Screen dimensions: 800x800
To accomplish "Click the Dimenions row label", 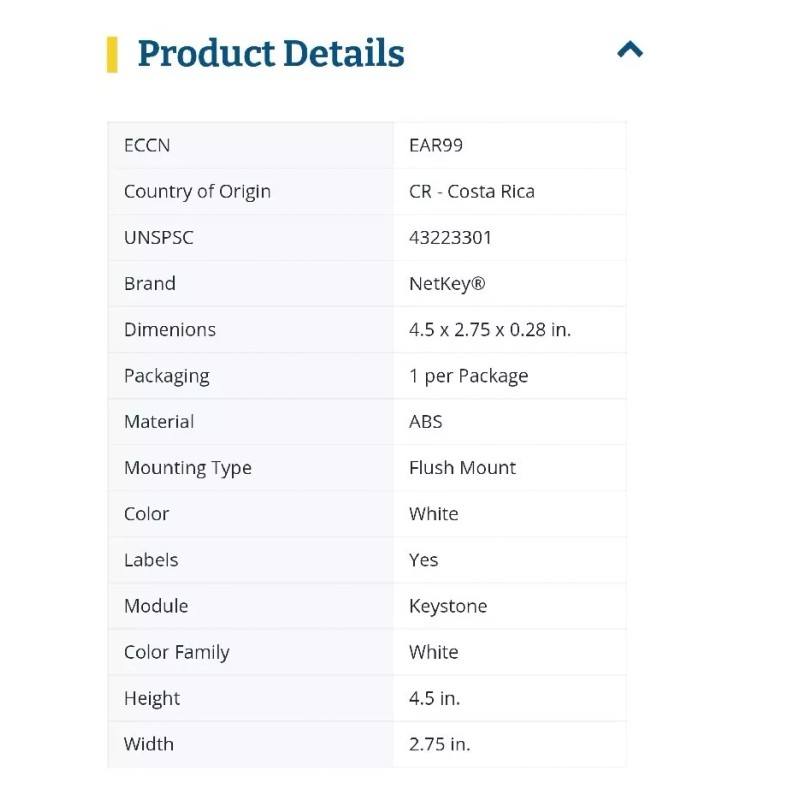I will coord(170,329).
